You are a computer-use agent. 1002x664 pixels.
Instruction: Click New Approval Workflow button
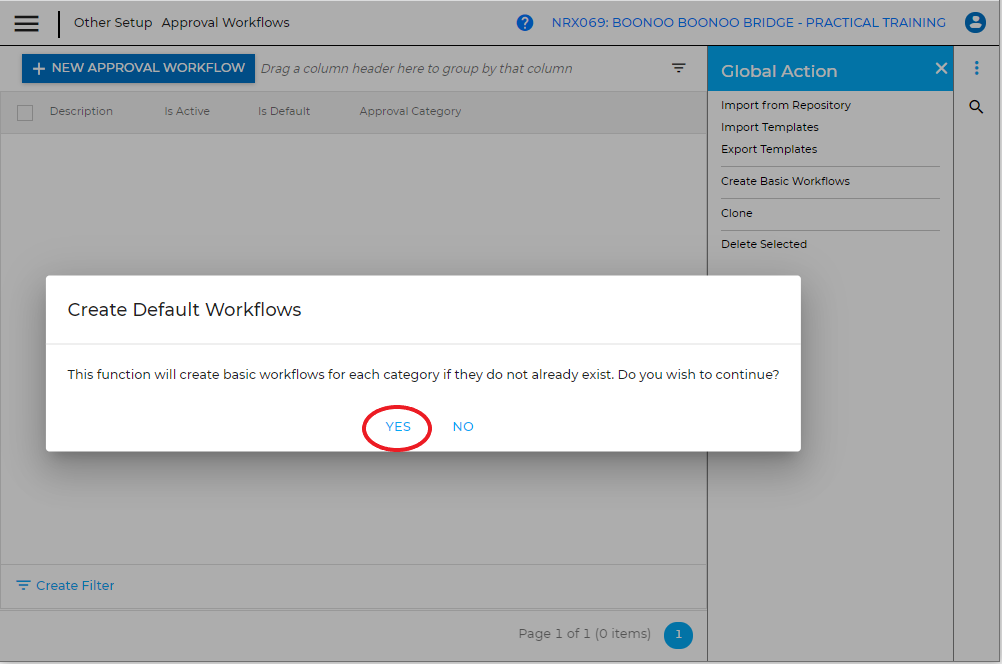pos(139,69)
